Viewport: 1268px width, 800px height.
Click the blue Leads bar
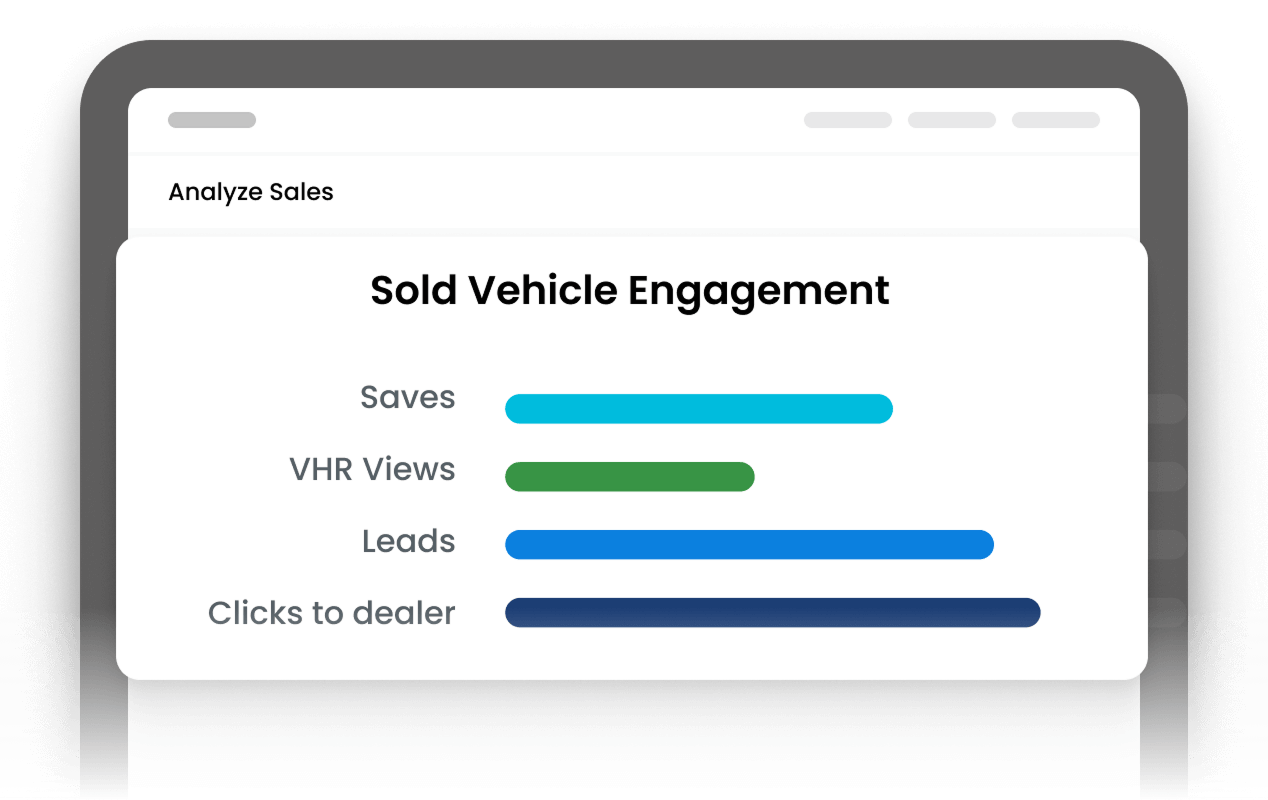(x=749, y=545)
